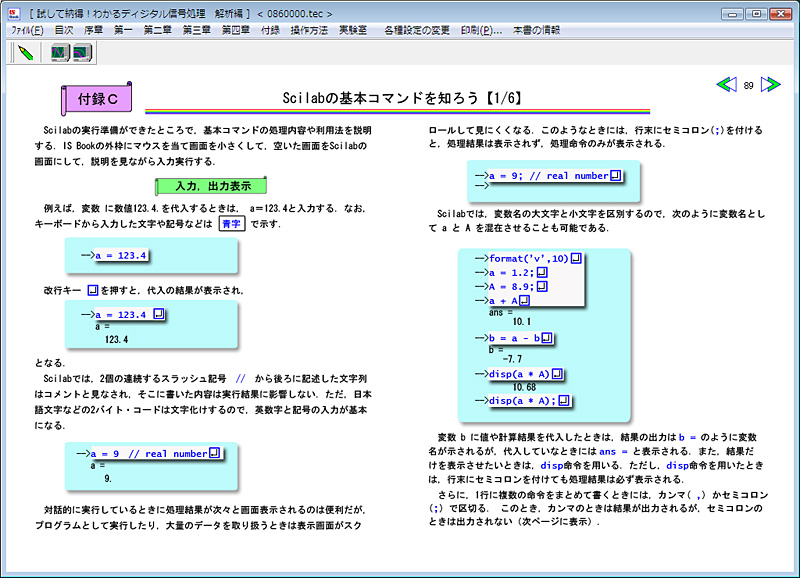800x578 pixels.
Task: Open the 付録 menu
Action: pos(270,30)
